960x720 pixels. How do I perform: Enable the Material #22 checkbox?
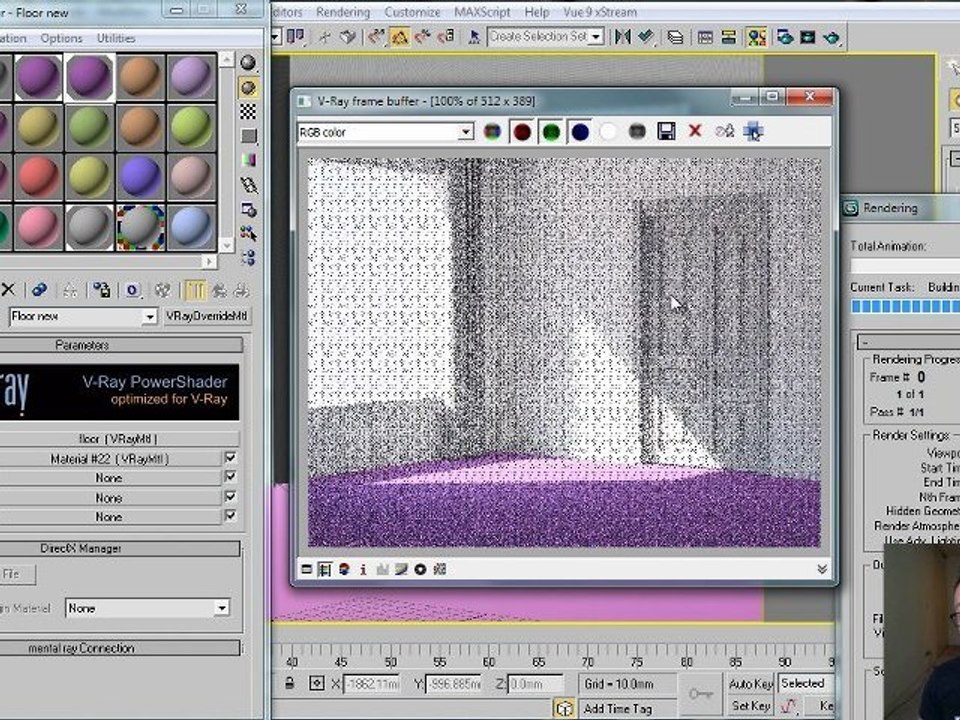click(x=231, y=458)
